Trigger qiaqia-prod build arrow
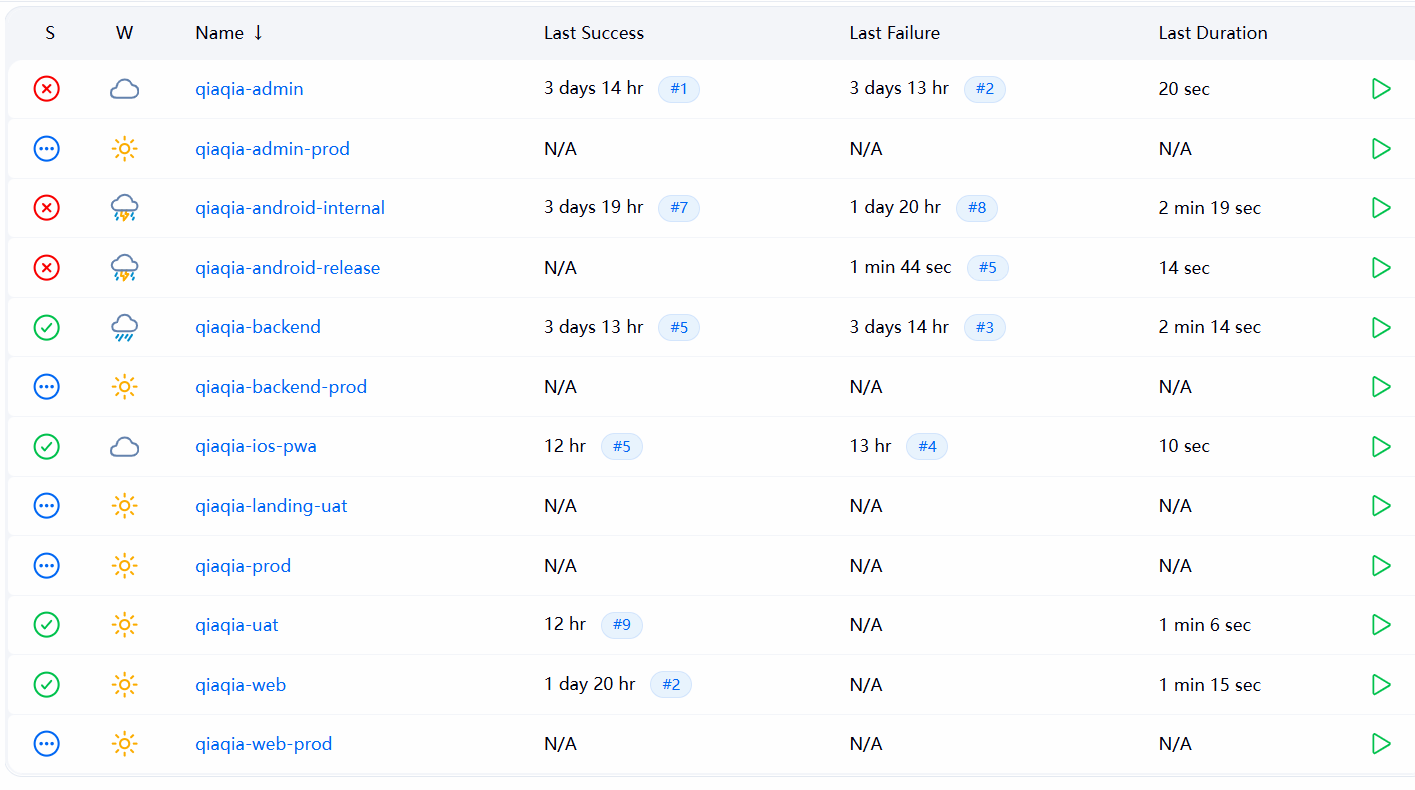The height and width of the screenshot is (790, 1415). pos(1381,566)
